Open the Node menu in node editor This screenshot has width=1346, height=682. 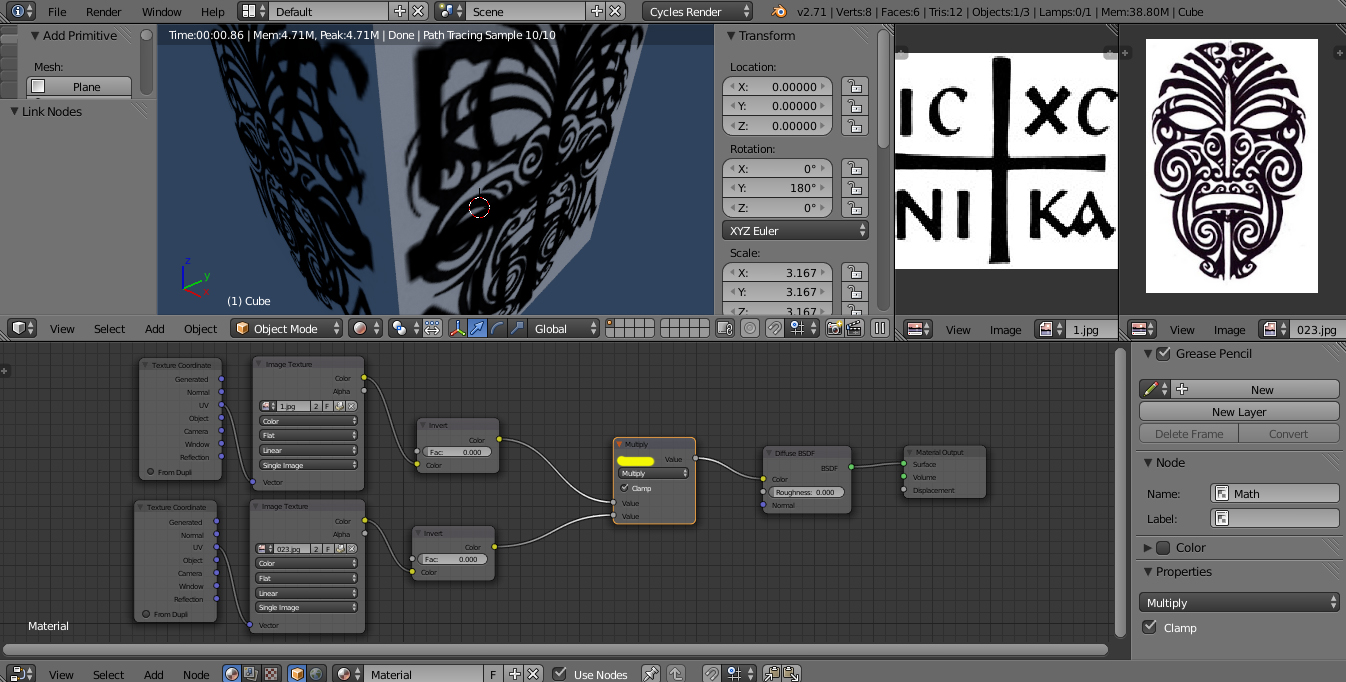(196, 674)
